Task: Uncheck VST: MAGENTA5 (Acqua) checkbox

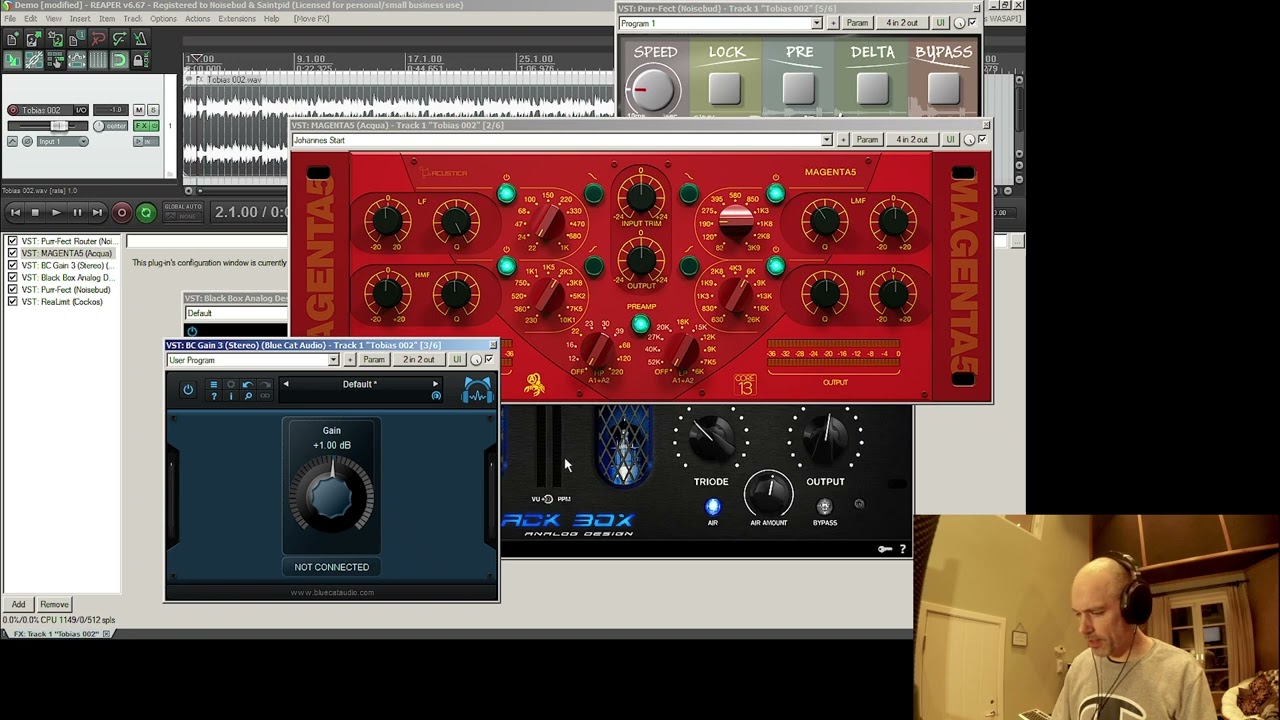Action: pos(12,253)
